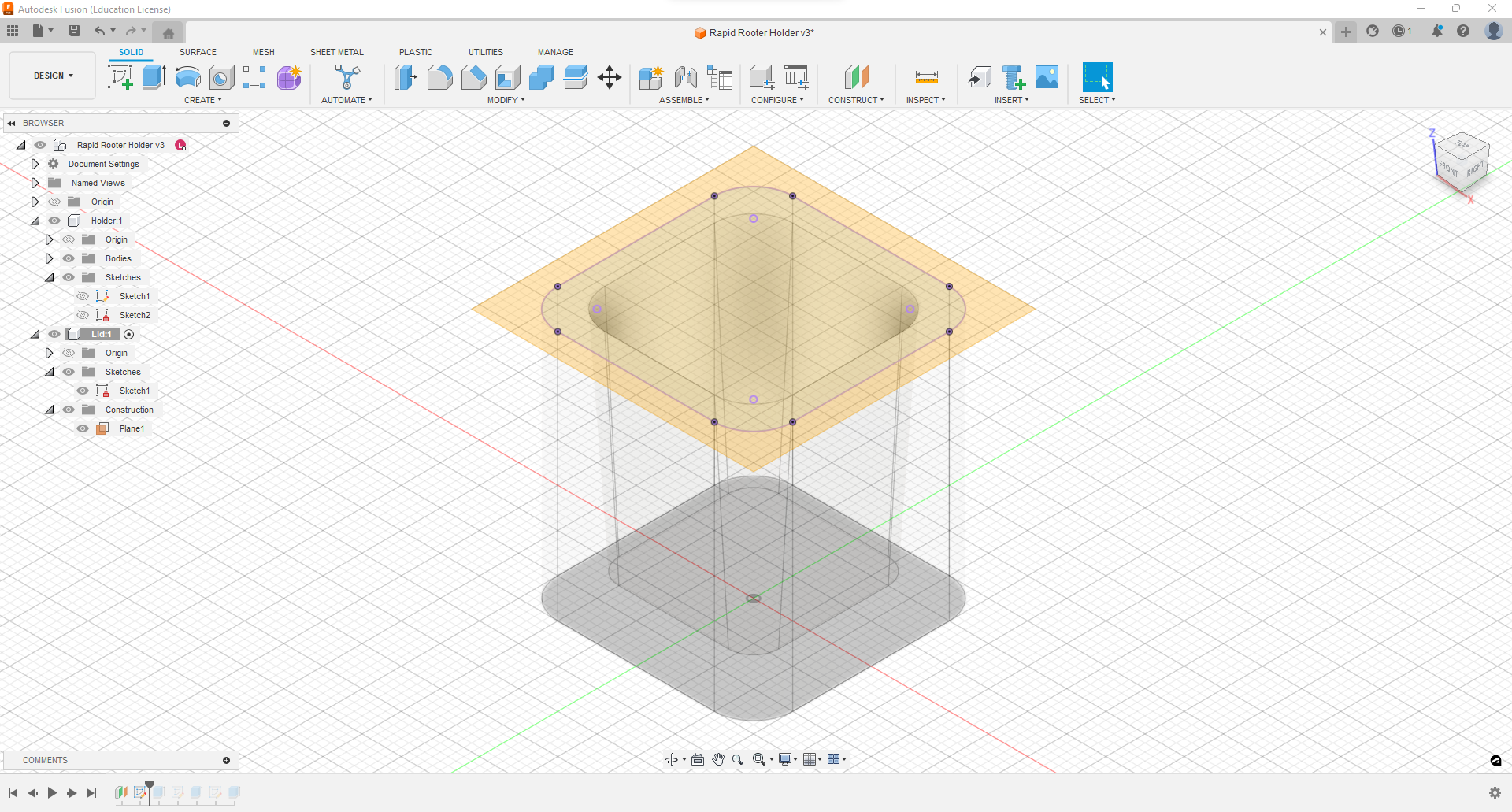Switch to the MANAGE tab

[555, 52]
